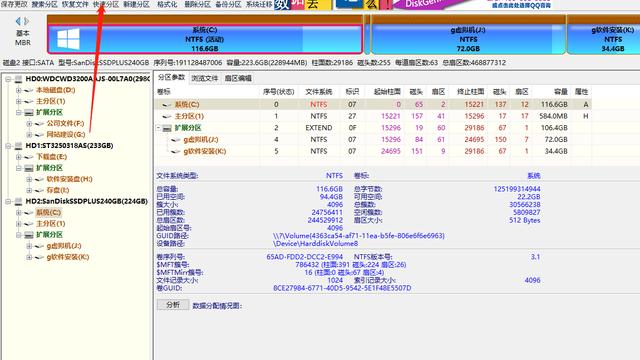Click the back navigation arrow above 基本 MBR
This screenshot has height=360, width=640.
point(18,21)
